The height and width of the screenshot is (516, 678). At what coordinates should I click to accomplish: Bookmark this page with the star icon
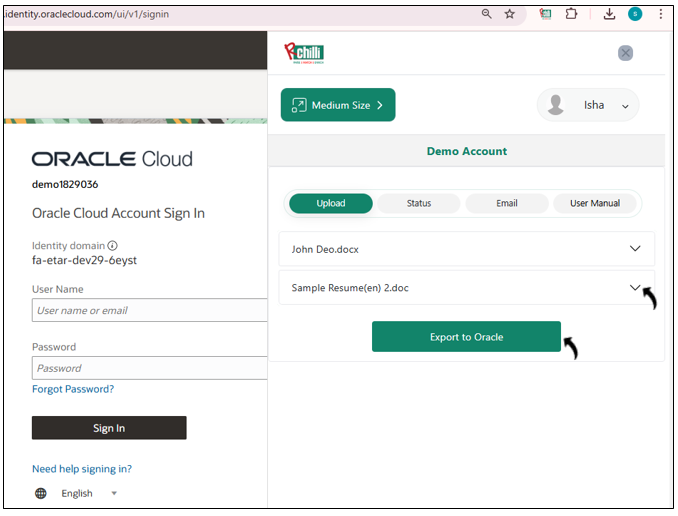pyautogui.click(x=510, y=14)
